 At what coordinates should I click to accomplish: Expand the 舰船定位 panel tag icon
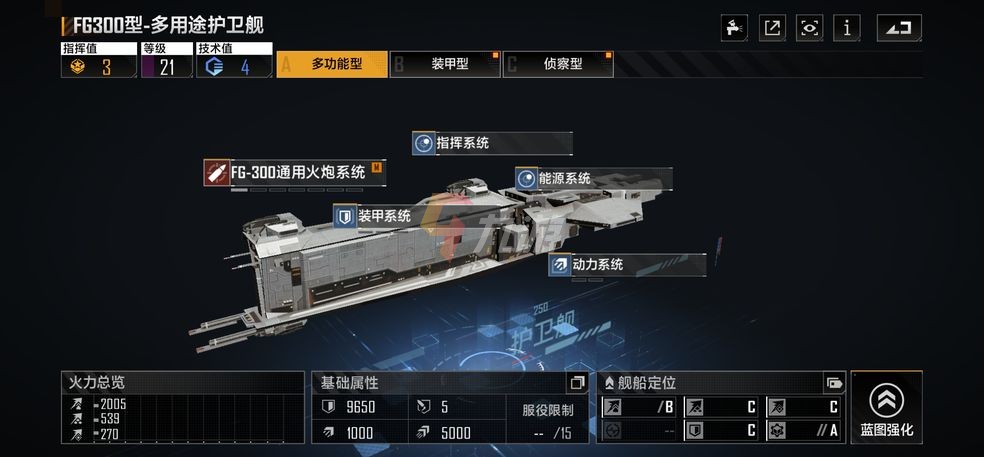pyautogui.click(x=833, y=382)
